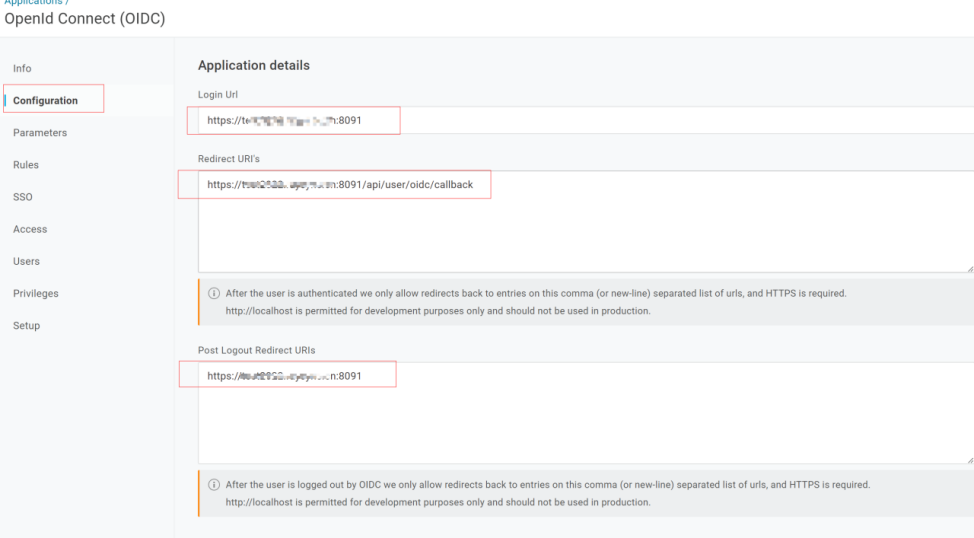Open the Rules section
This screenshot has height=538, width=974.
26,165
